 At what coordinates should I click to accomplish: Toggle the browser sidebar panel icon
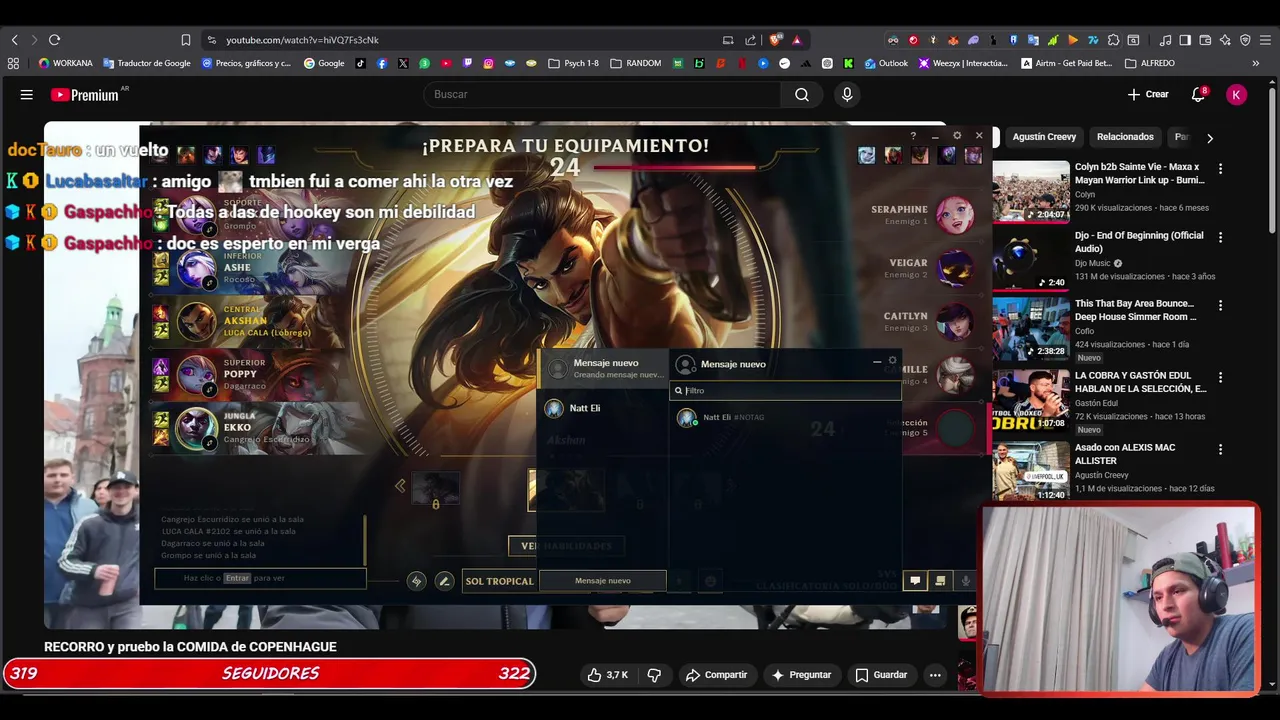[x=1185, y=40]
